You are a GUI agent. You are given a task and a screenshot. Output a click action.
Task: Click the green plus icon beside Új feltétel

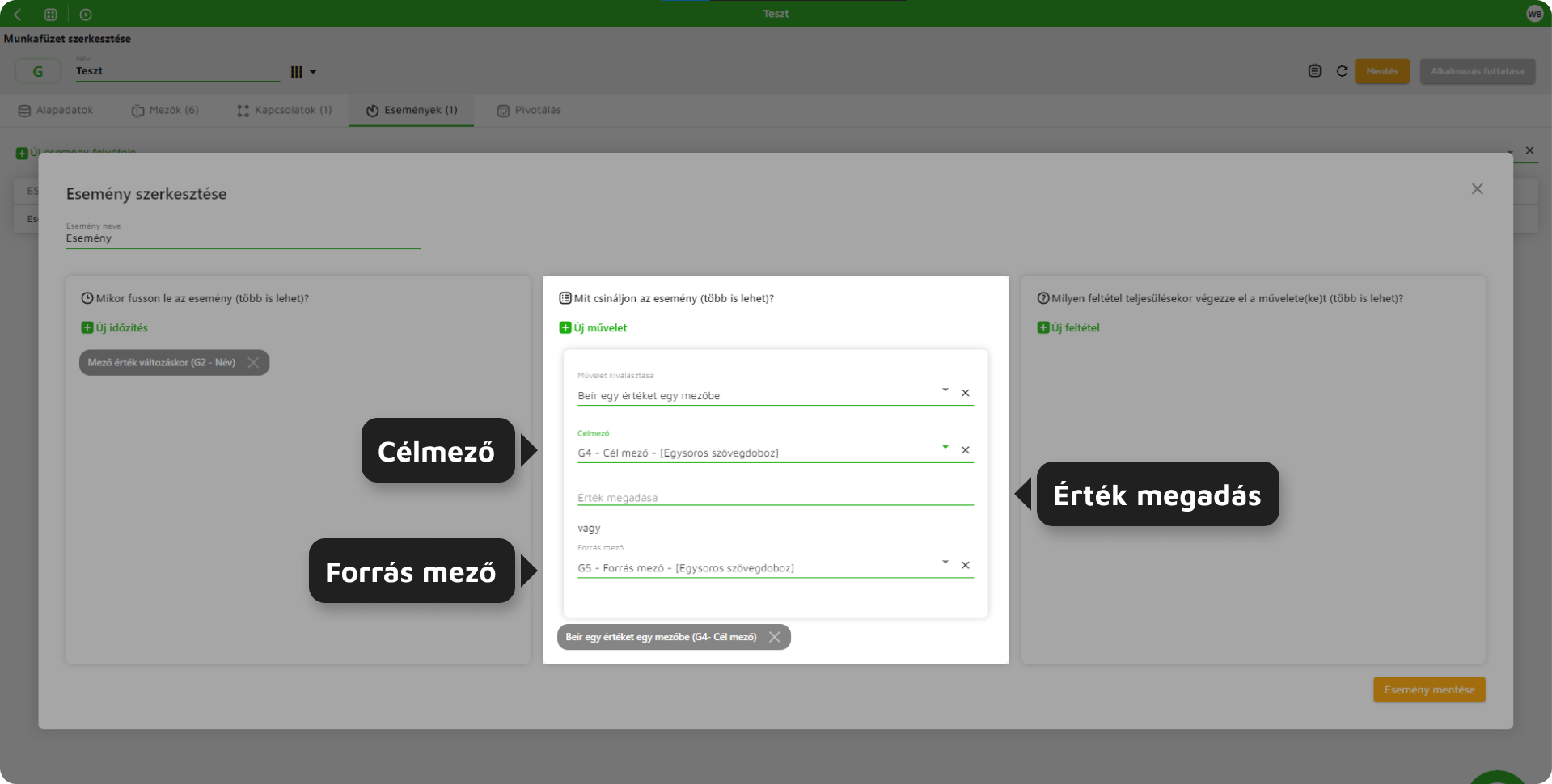[x=1043, y=327]
